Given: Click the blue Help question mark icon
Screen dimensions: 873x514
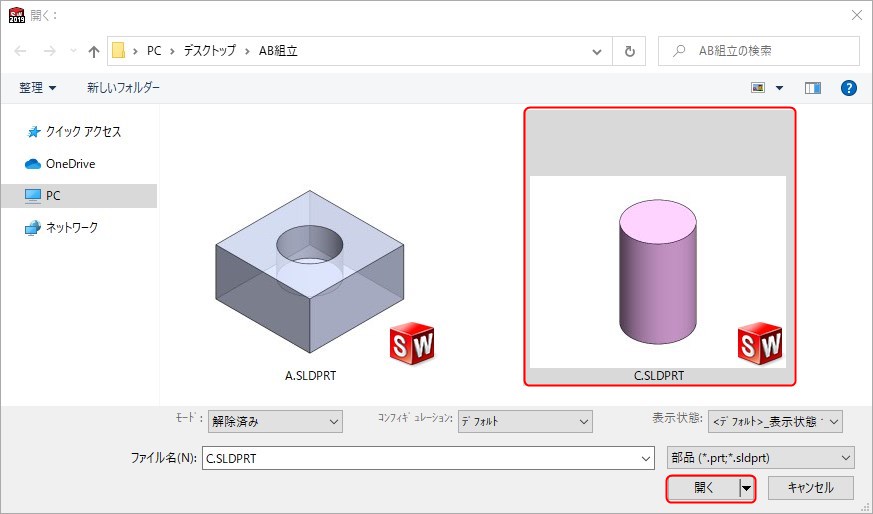Looking at the screenshot, I should 849,88.
